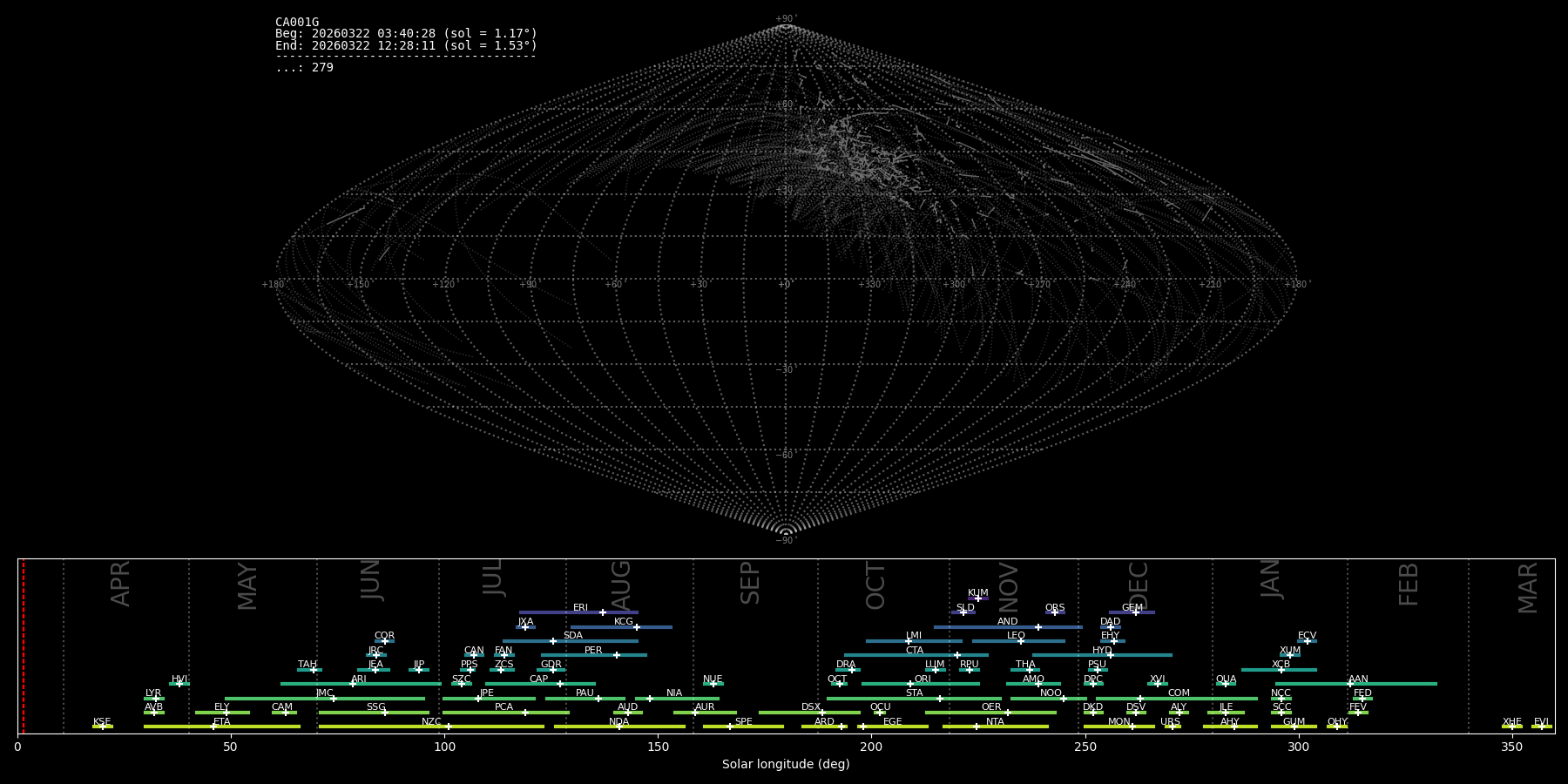The height and width of the screenshot is (784, 1568).
Task: Click the peak marker on the ERI bar
Action: point(603,612)
